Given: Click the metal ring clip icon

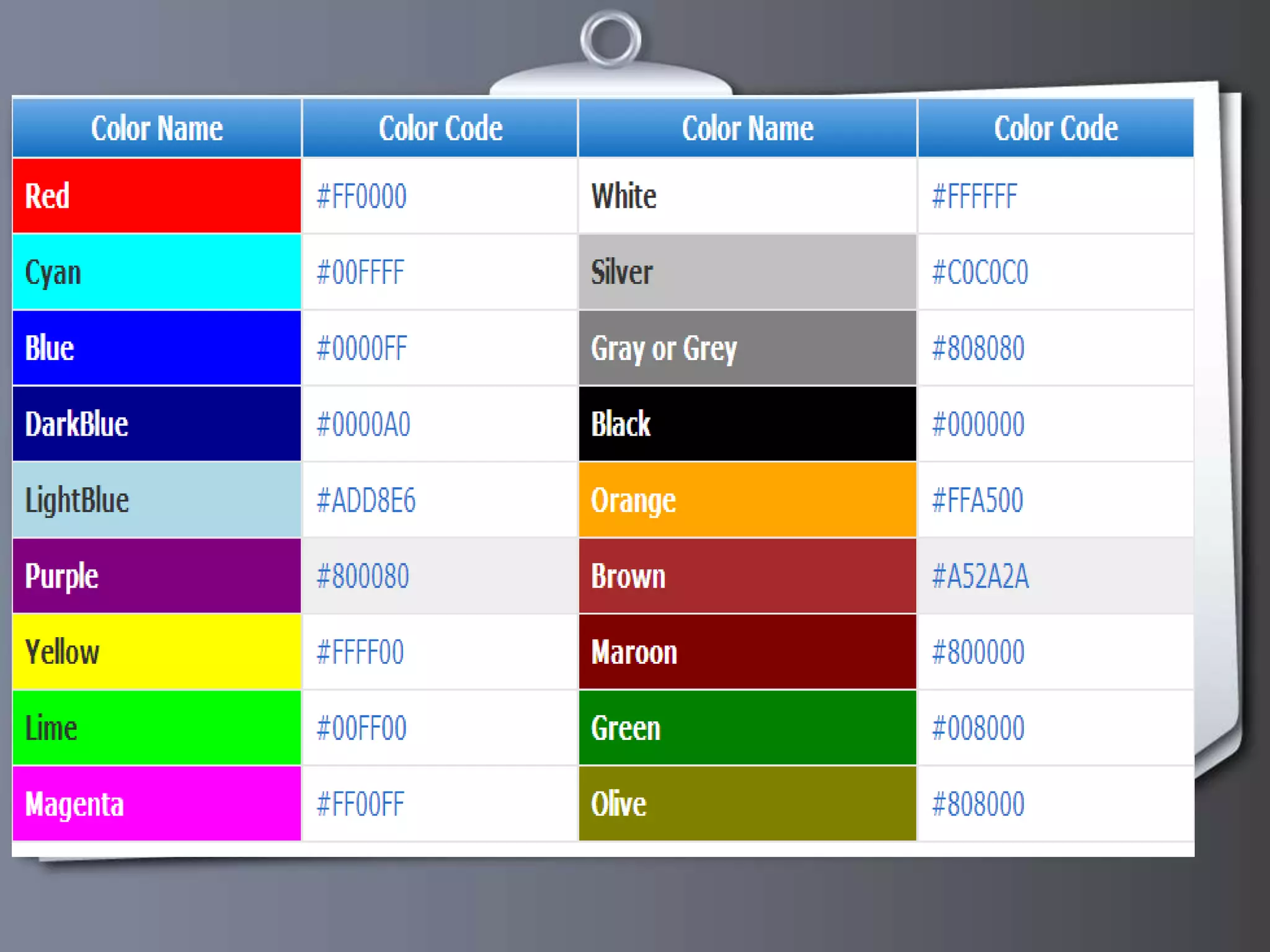Looking at the screenshot, I should [611, 40].
